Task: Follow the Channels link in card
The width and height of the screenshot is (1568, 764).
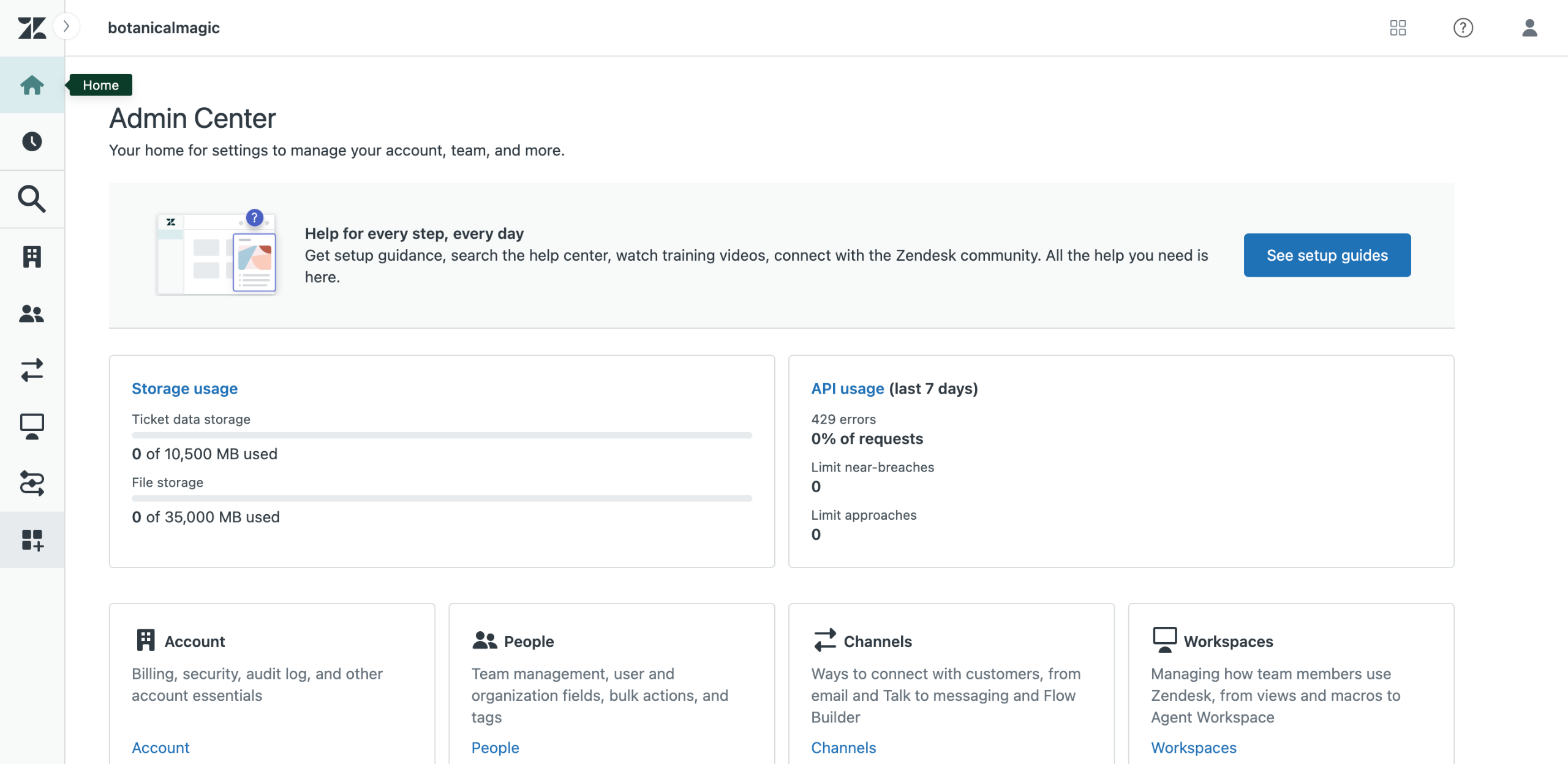Action: 843,747
